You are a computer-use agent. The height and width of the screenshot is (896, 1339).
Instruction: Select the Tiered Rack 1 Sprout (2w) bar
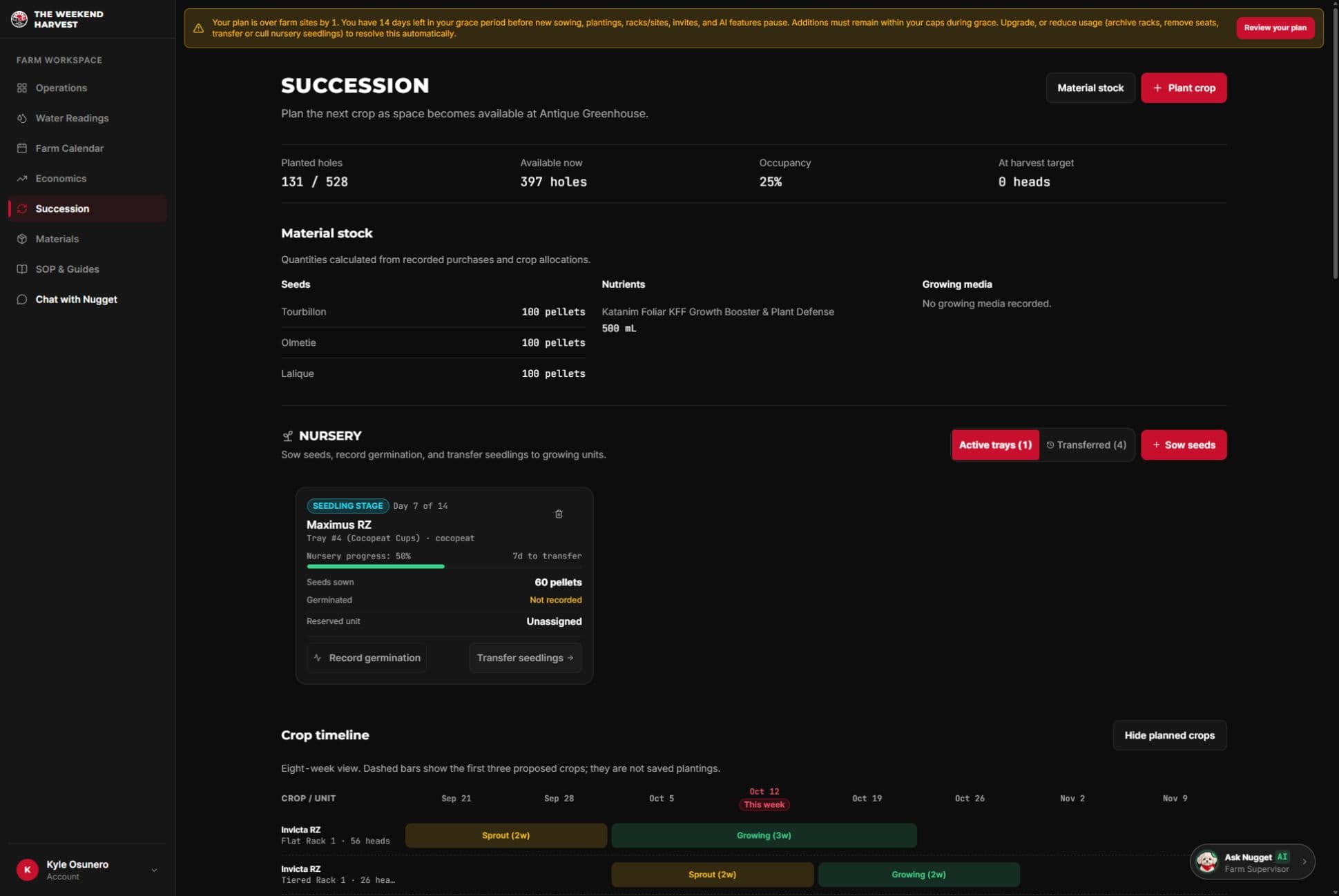coord(712,875)
